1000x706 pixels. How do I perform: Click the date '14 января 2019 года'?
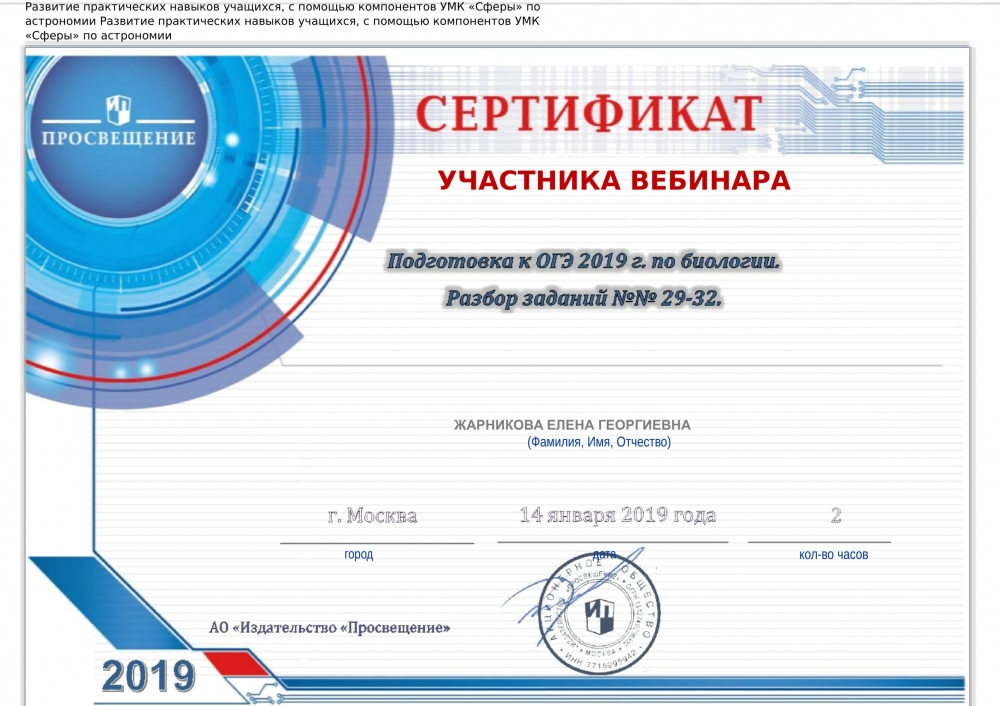point(617,515)
